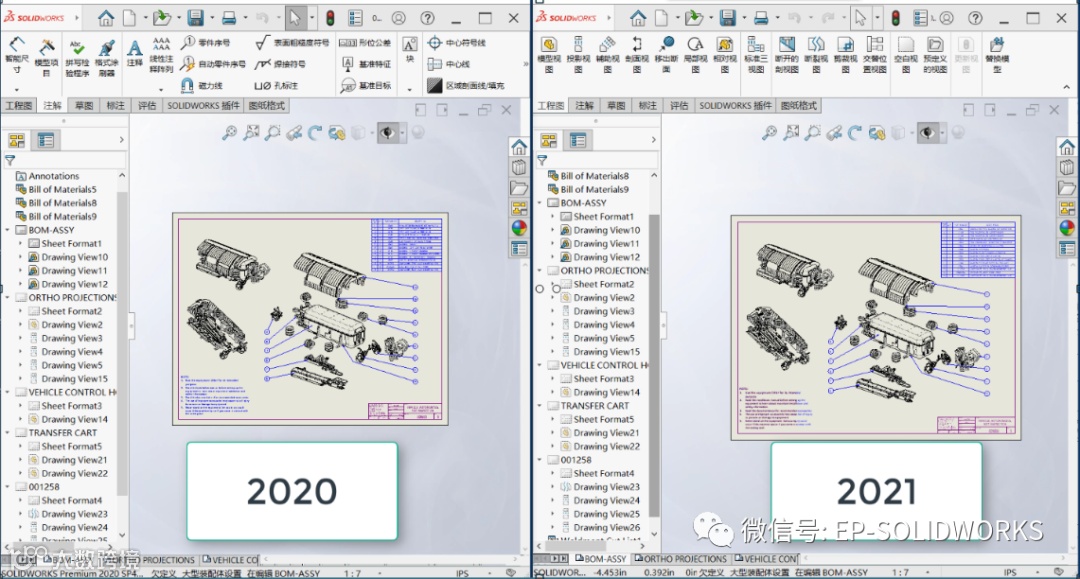
Task: Toggle the Select cursor tool in 2021 window
Action: click(860, 18)
